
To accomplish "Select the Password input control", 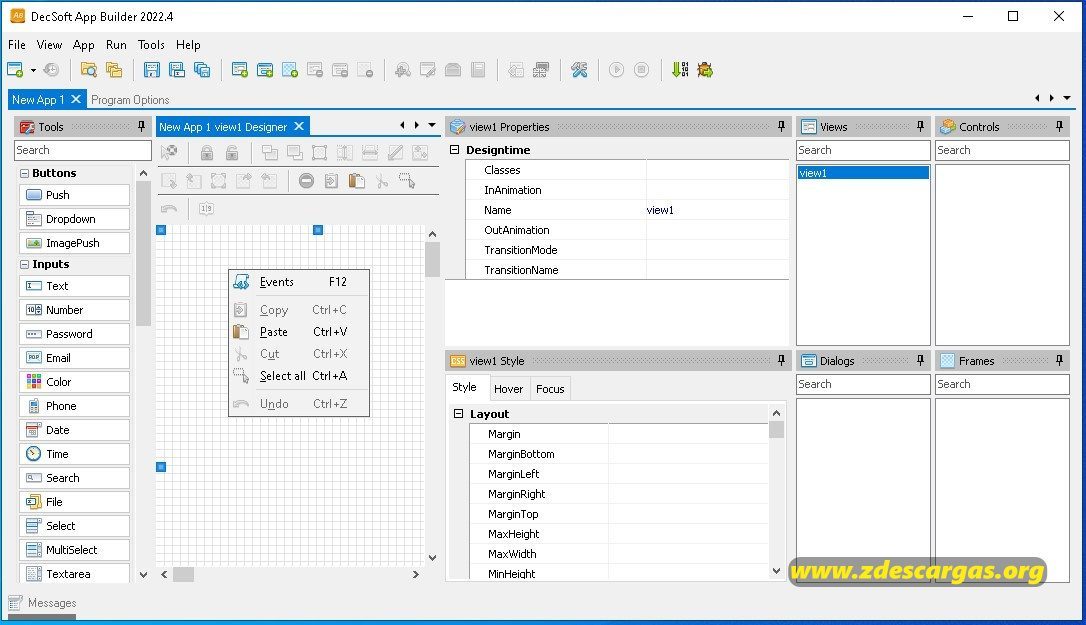I will (75, 334).
